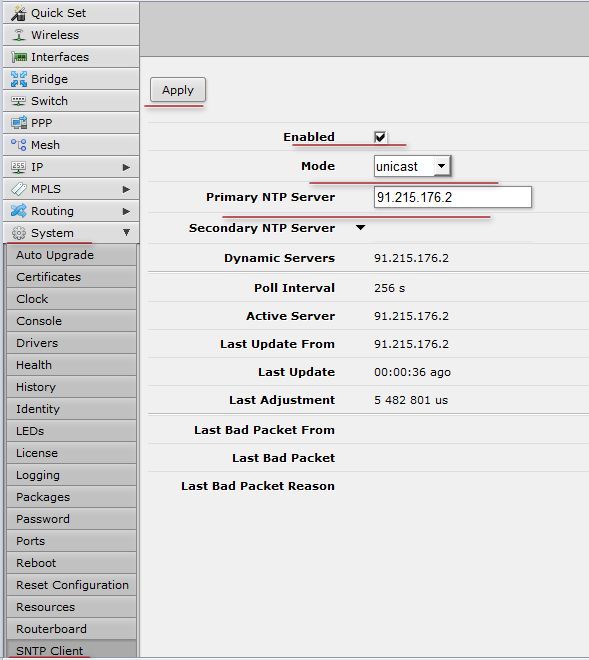Open the Clock menu item
The height and width of the screenshot is (660, 589).
pos(71,299)
